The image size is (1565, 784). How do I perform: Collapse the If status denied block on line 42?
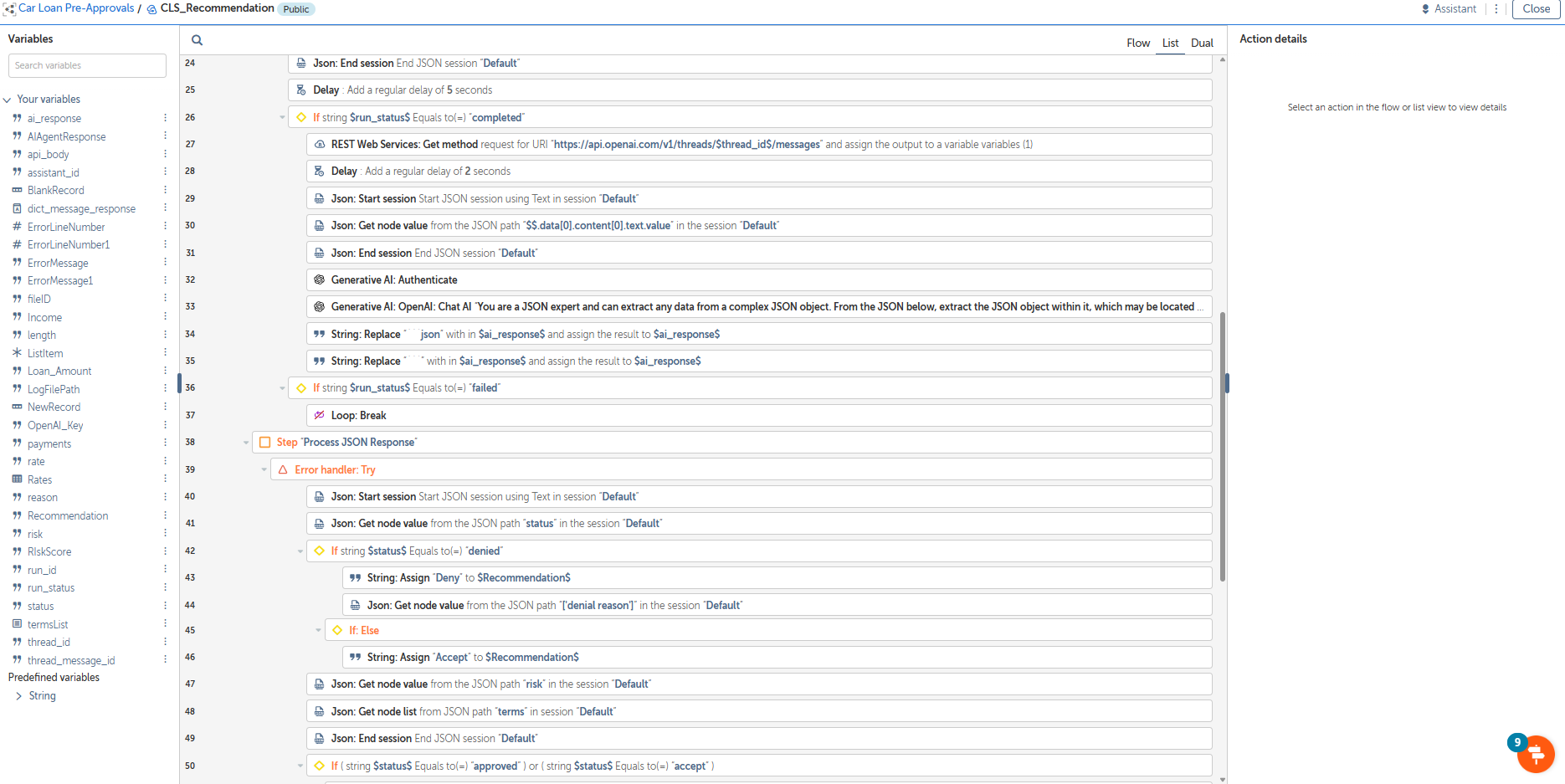coord(300,551)
